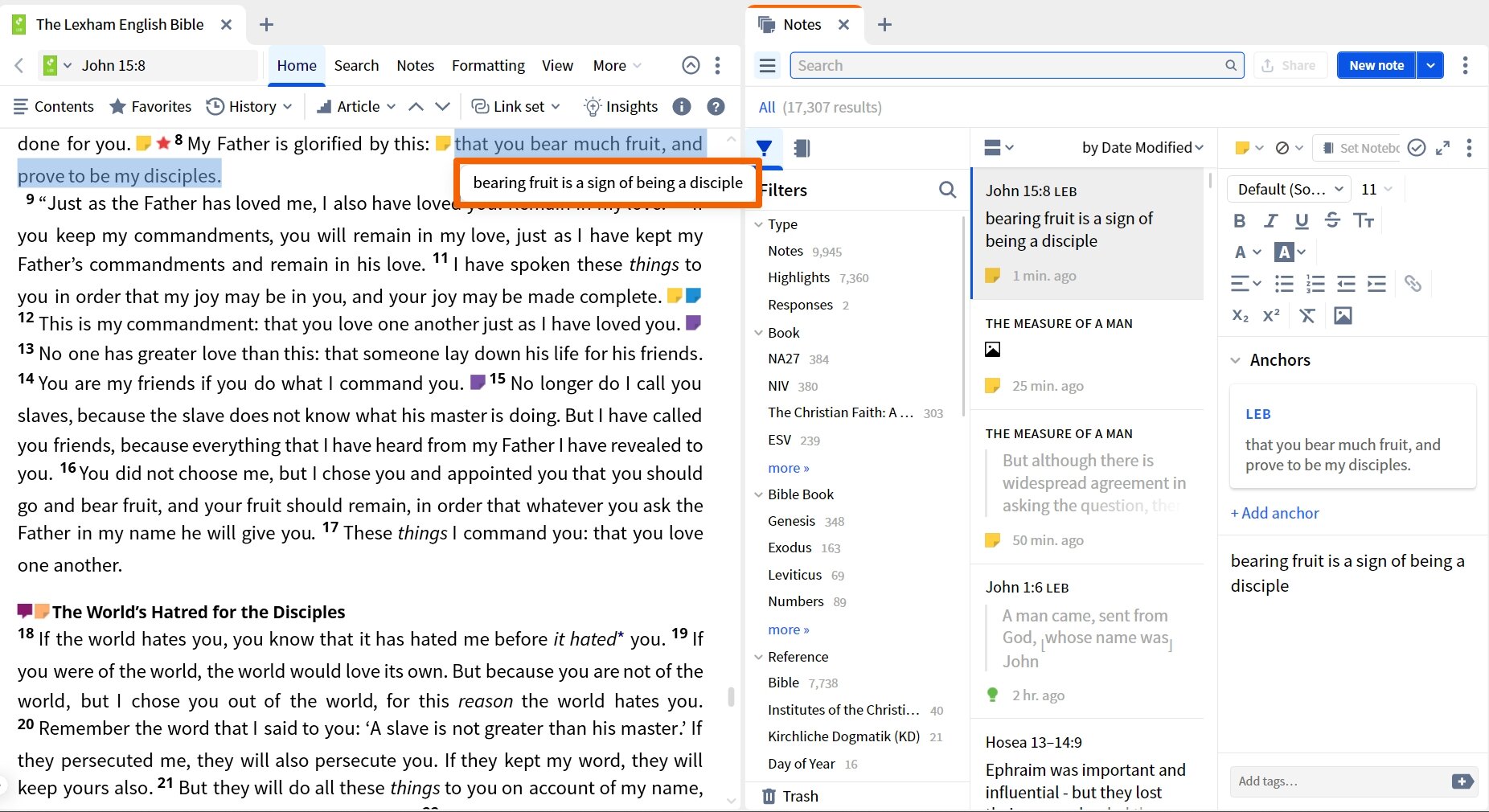Open the text highlight color dropdown
This screenshot has height=812, width=1489.
coord(1290,252)
